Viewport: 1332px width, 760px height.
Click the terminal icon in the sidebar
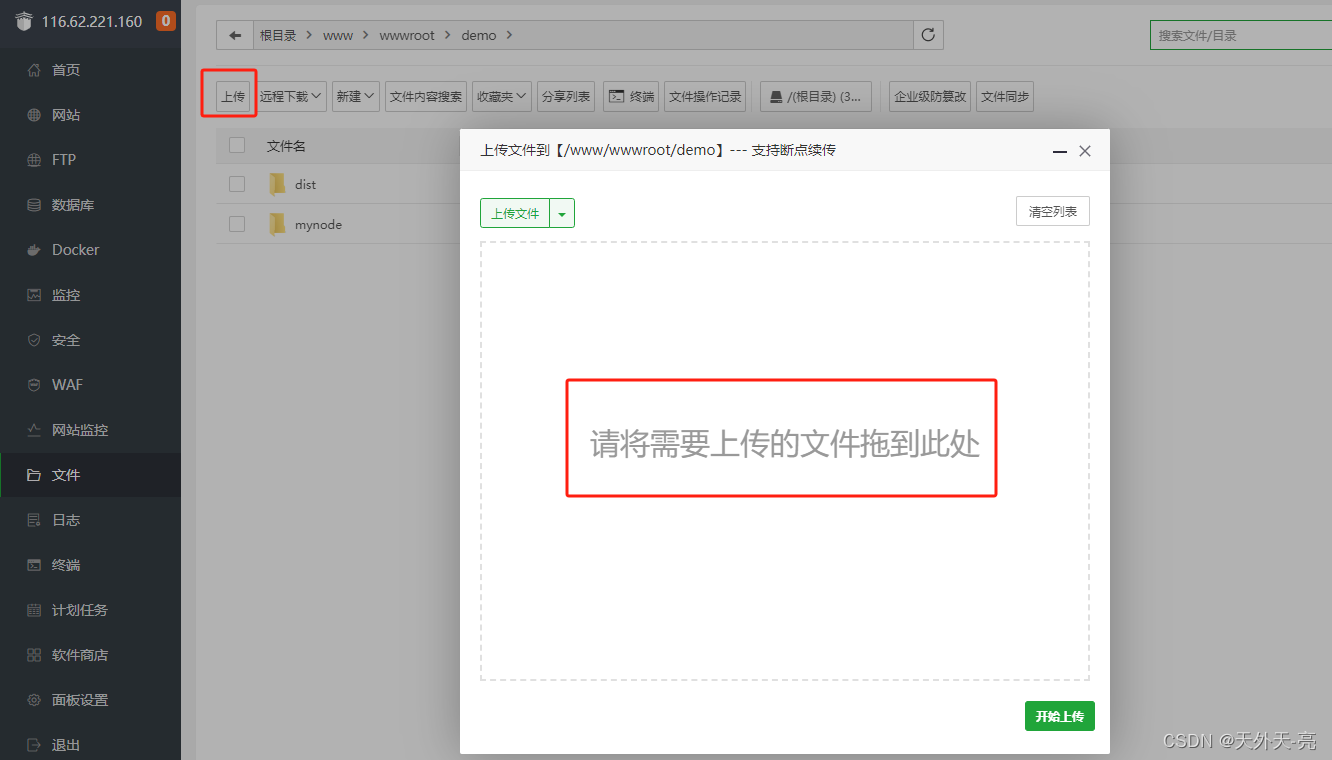(34, 565)
